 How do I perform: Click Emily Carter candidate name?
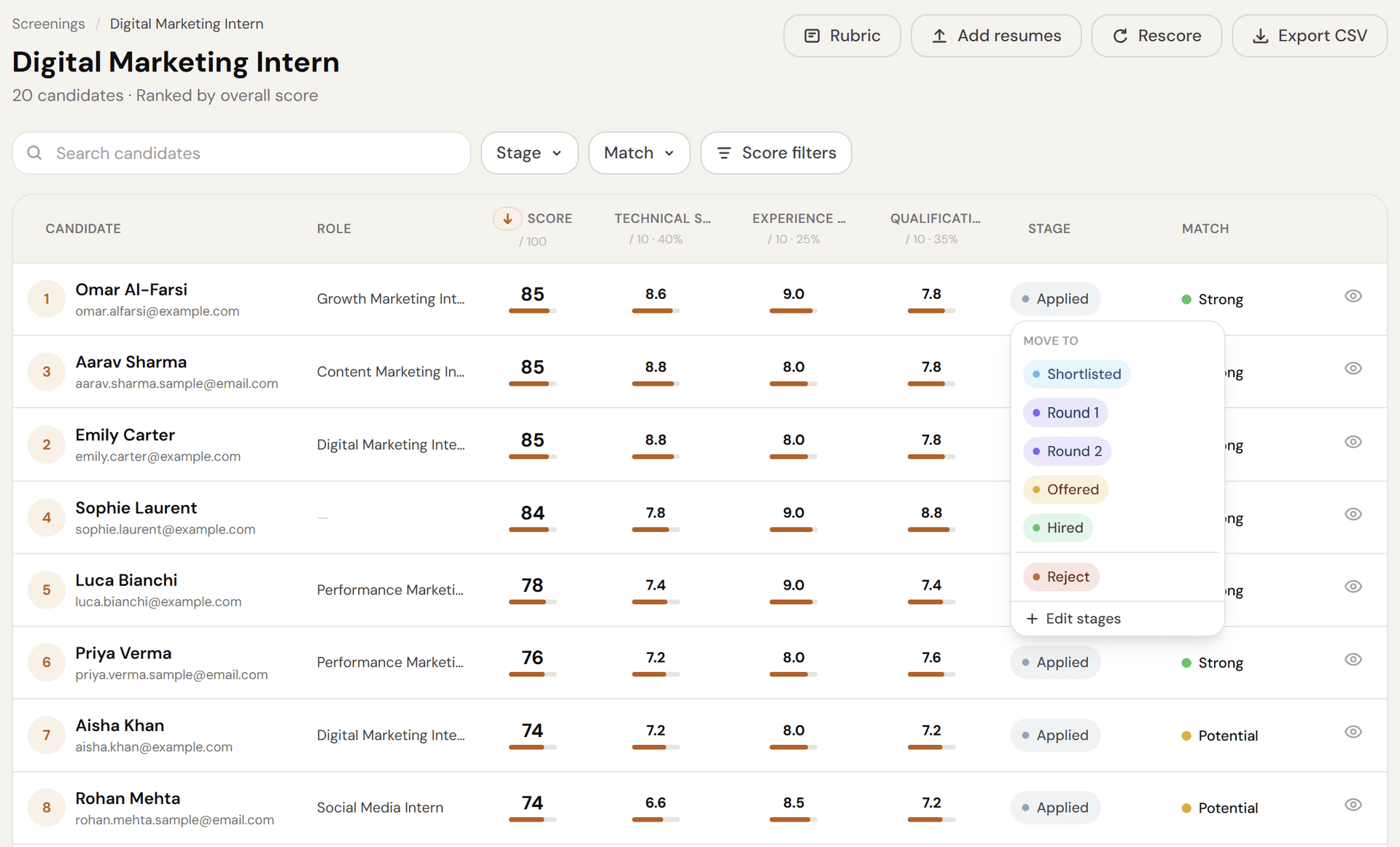pyautogui.click(x=125, y=435)
